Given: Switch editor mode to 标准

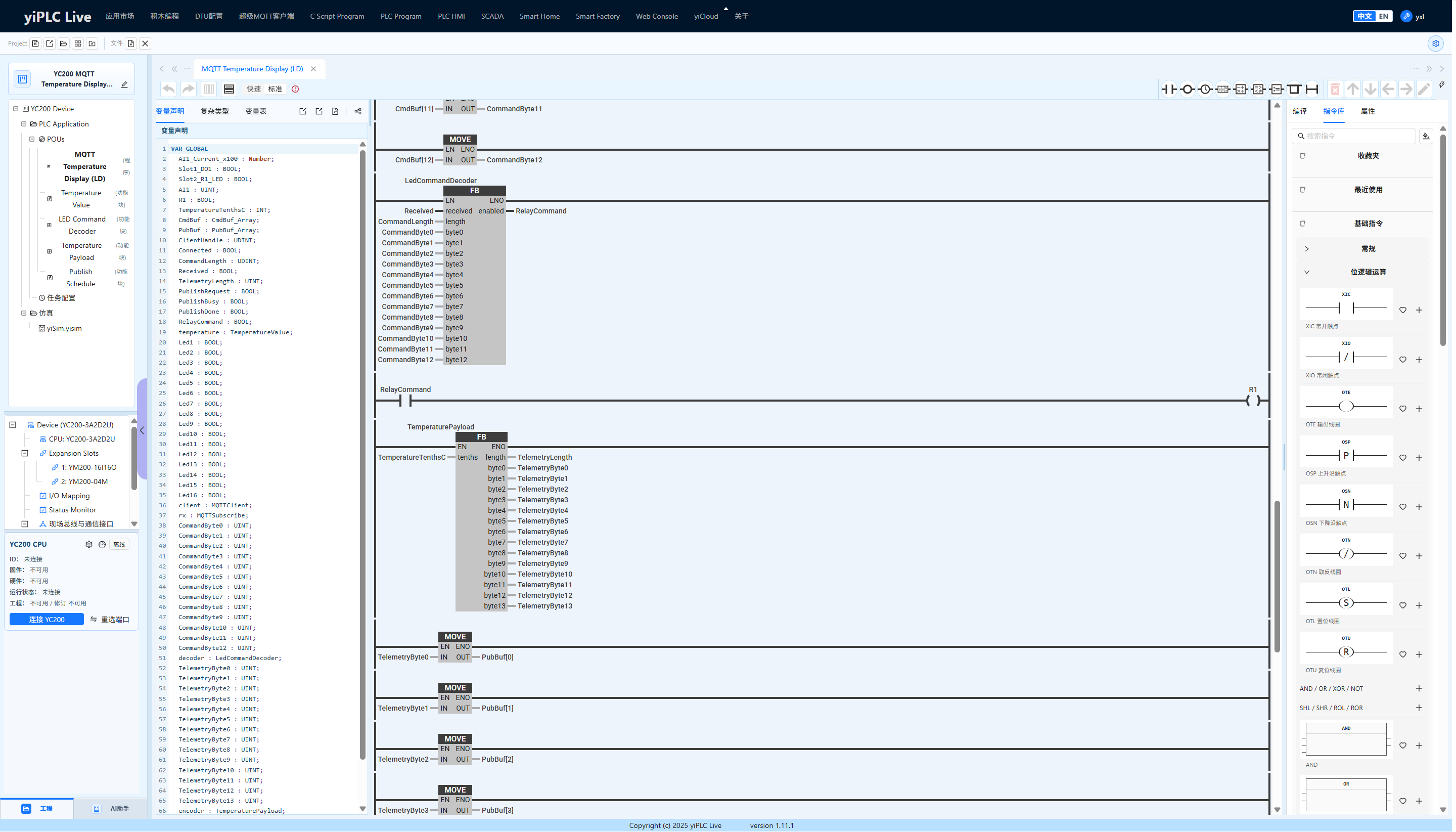Looking at the screenshot, I should tap(275, 89).
